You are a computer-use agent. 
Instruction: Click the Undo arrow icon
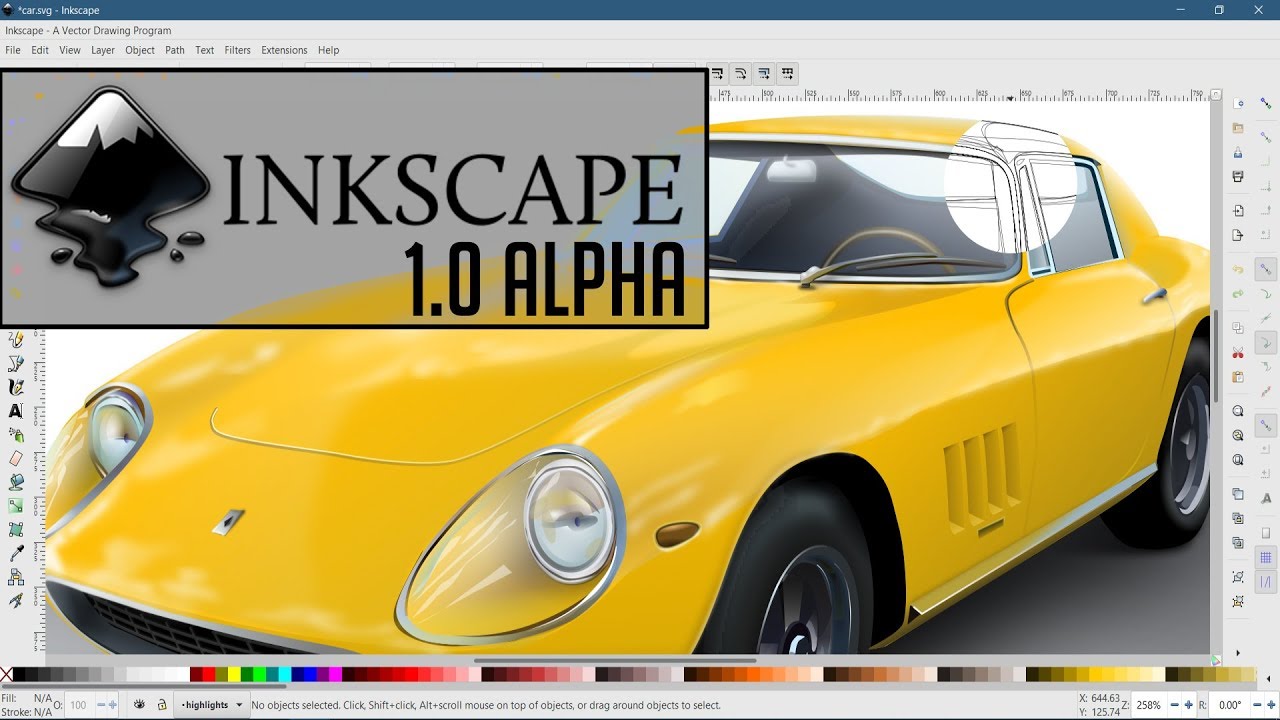tap(1238, 268)
